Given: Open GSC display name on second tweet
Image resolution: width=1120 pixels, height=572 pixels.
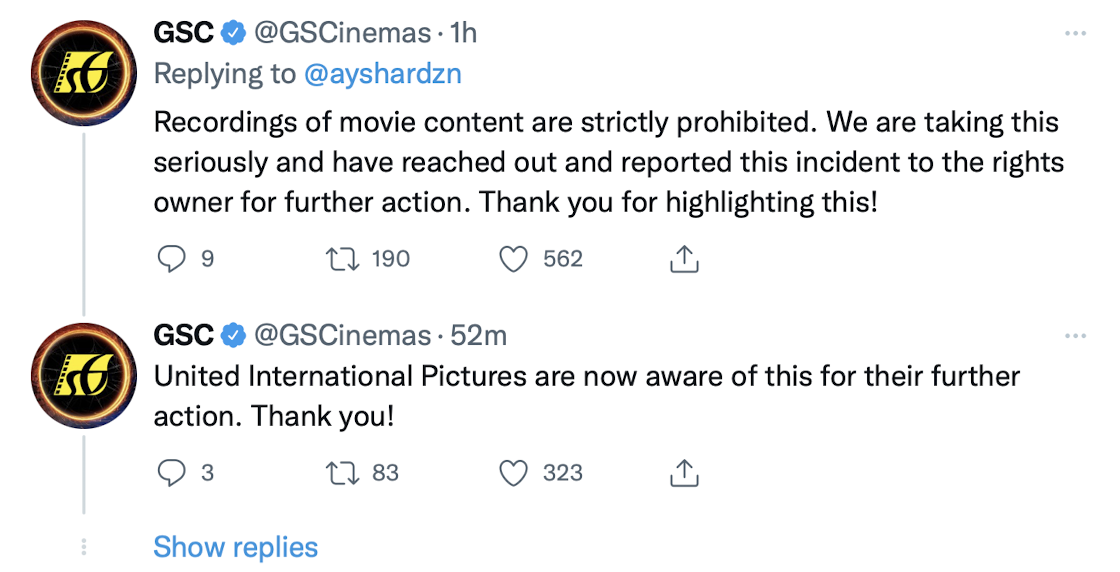Looking at the screenshot, I should point(183,336).
